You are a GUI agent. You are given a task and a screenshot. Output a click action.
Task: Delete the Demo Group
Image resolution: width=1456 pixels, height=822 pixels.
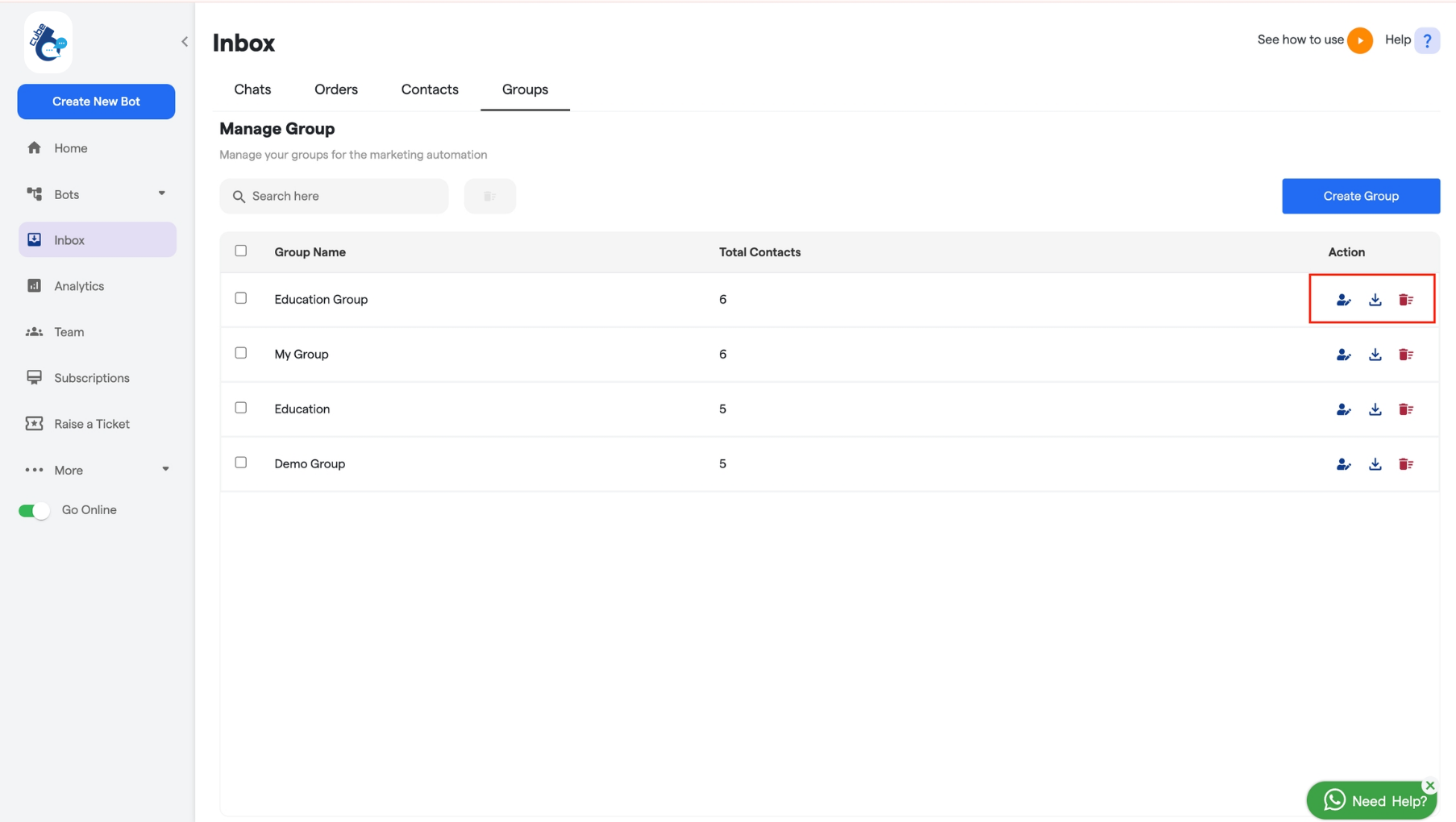(1406, 464)
